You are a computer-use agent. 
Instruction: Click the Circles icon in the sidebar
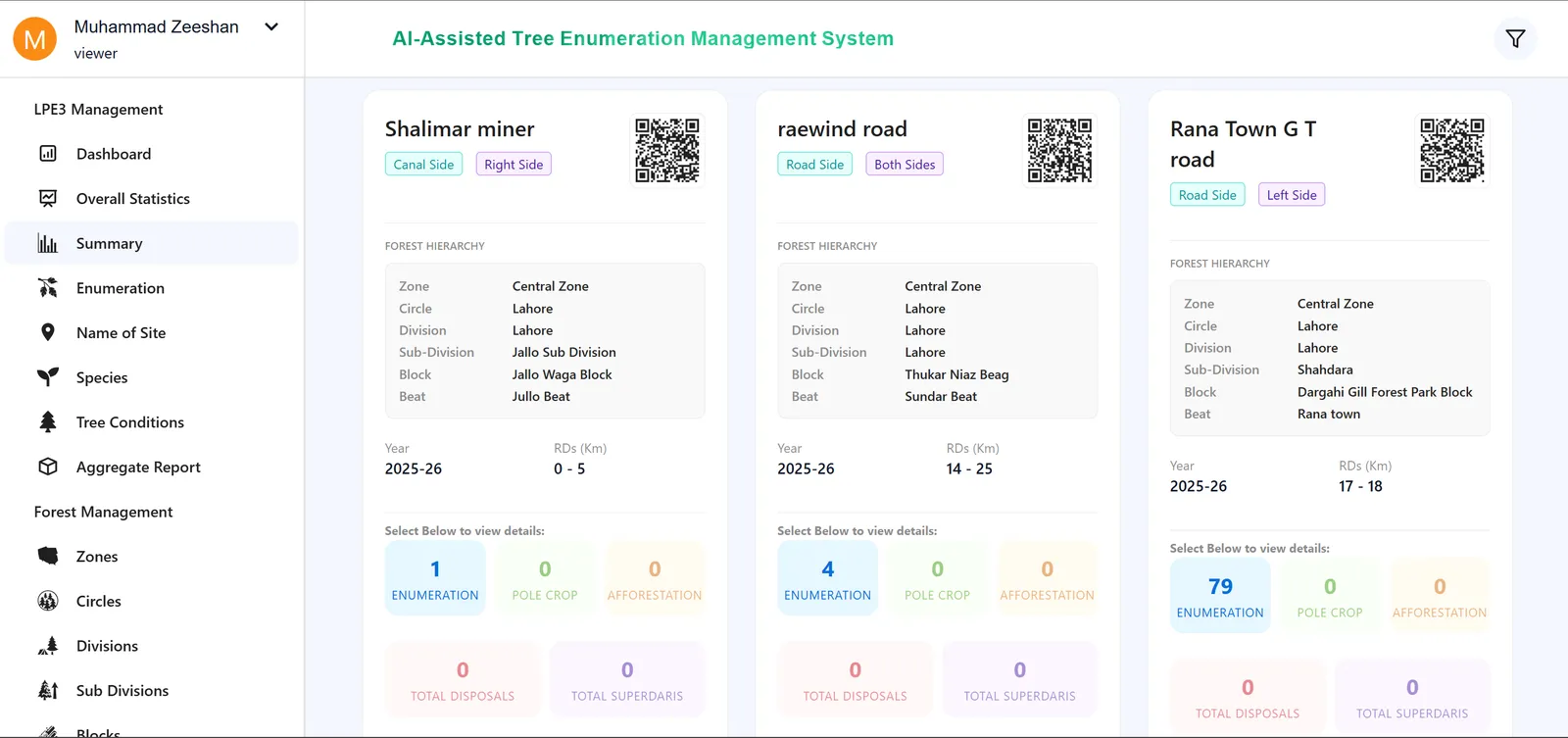coord(48,601)
